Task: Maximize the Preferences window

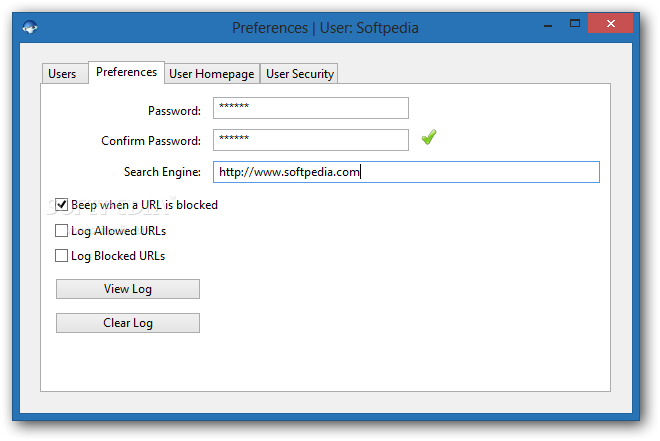Action: pos(575,24)
